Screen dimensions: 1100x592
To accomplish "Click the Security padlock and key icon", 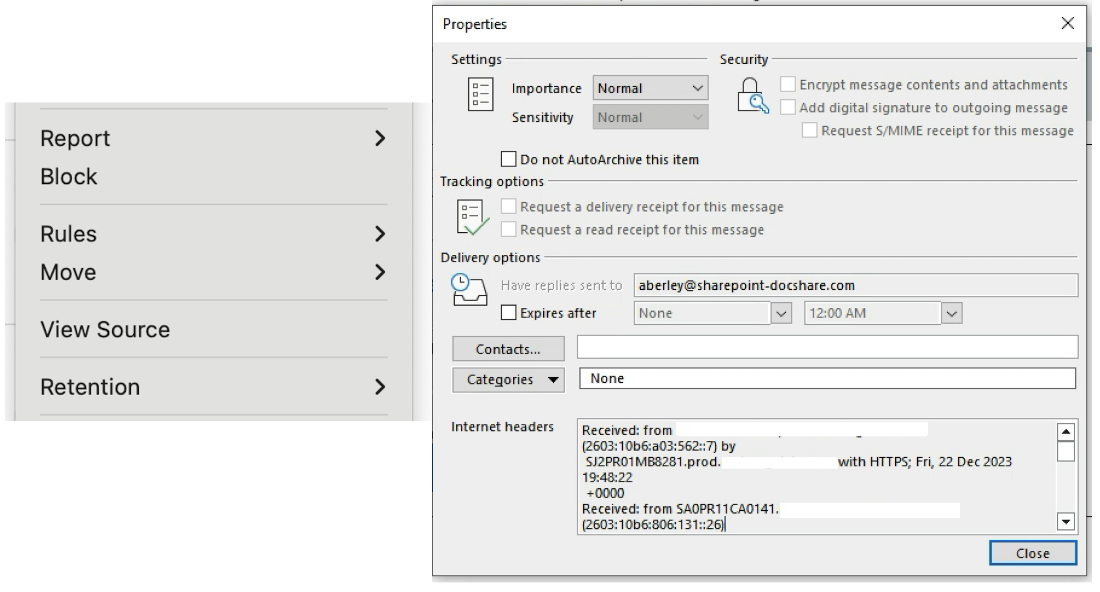I will tap(753, 95).
